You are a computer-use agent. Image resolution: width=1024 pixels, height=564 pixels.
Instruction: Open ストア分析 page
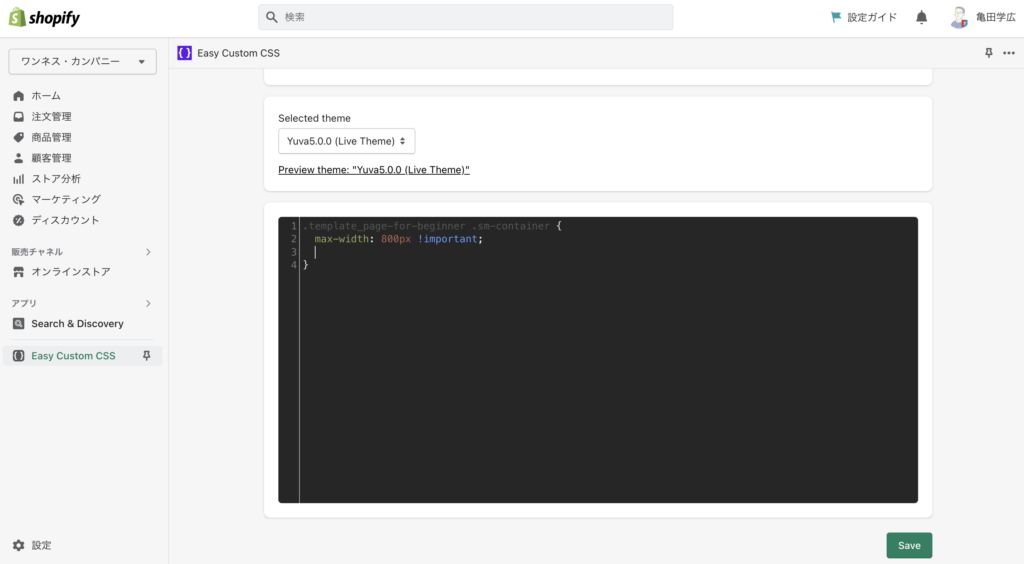(x=56, y=179)
